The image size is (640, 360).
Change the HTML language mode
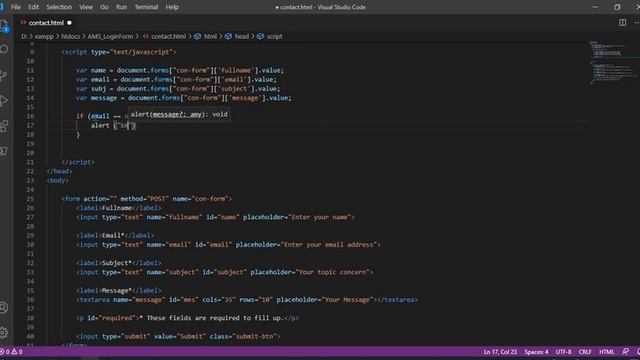click(x=606, y=351)
